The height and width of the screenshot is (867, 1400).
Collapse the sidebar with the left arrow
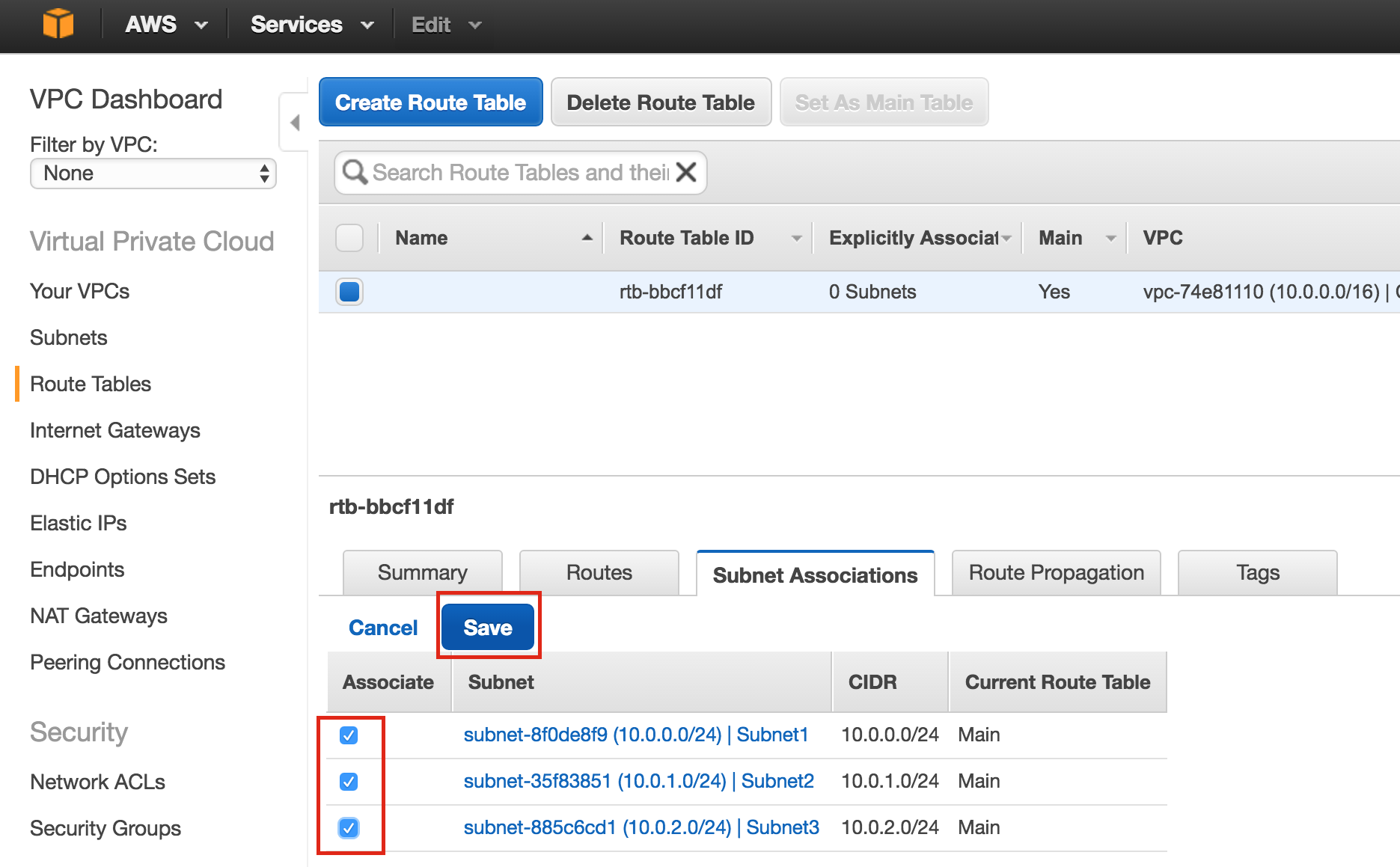295,123
